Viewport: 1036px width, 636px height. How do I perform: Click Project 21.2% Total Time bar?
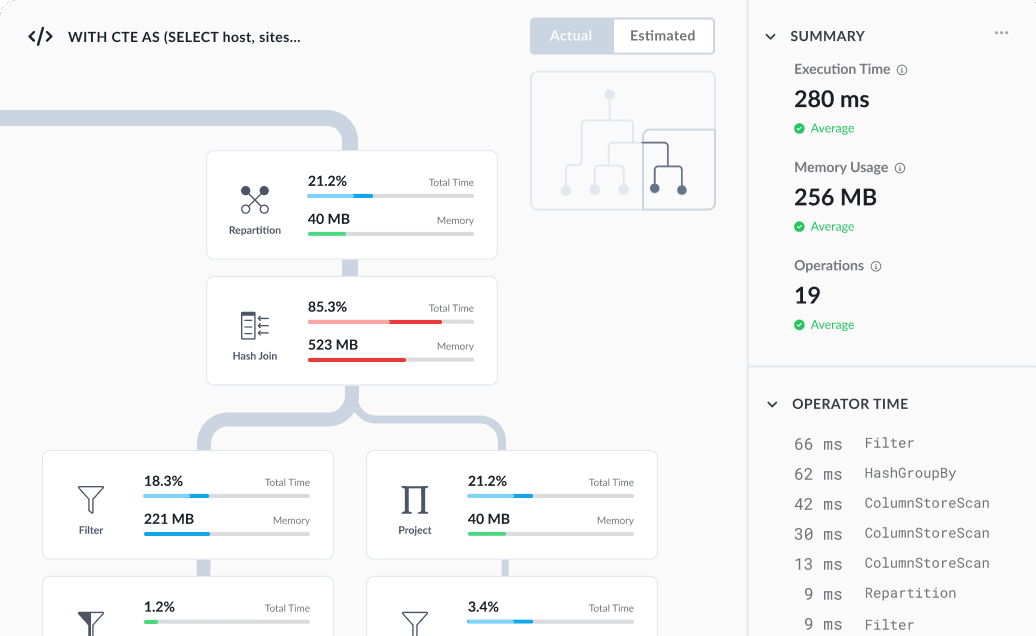click(x=550, y=496)
